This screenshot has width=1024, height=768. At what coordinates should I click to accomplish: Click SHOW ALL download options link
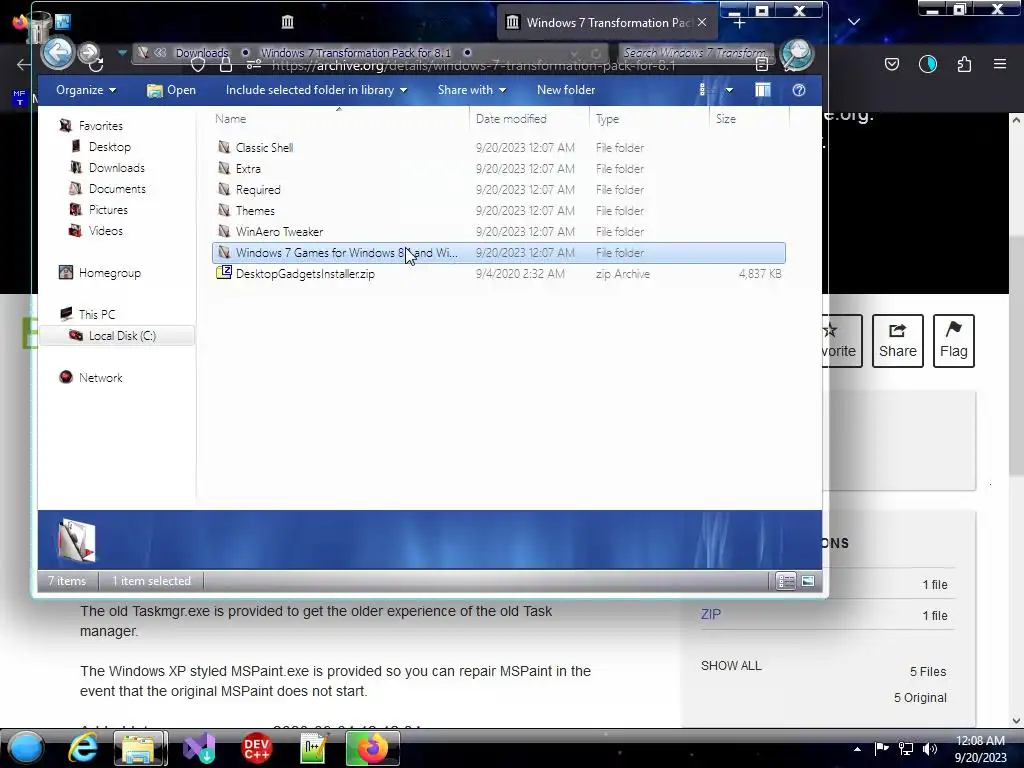click(731, 666)
